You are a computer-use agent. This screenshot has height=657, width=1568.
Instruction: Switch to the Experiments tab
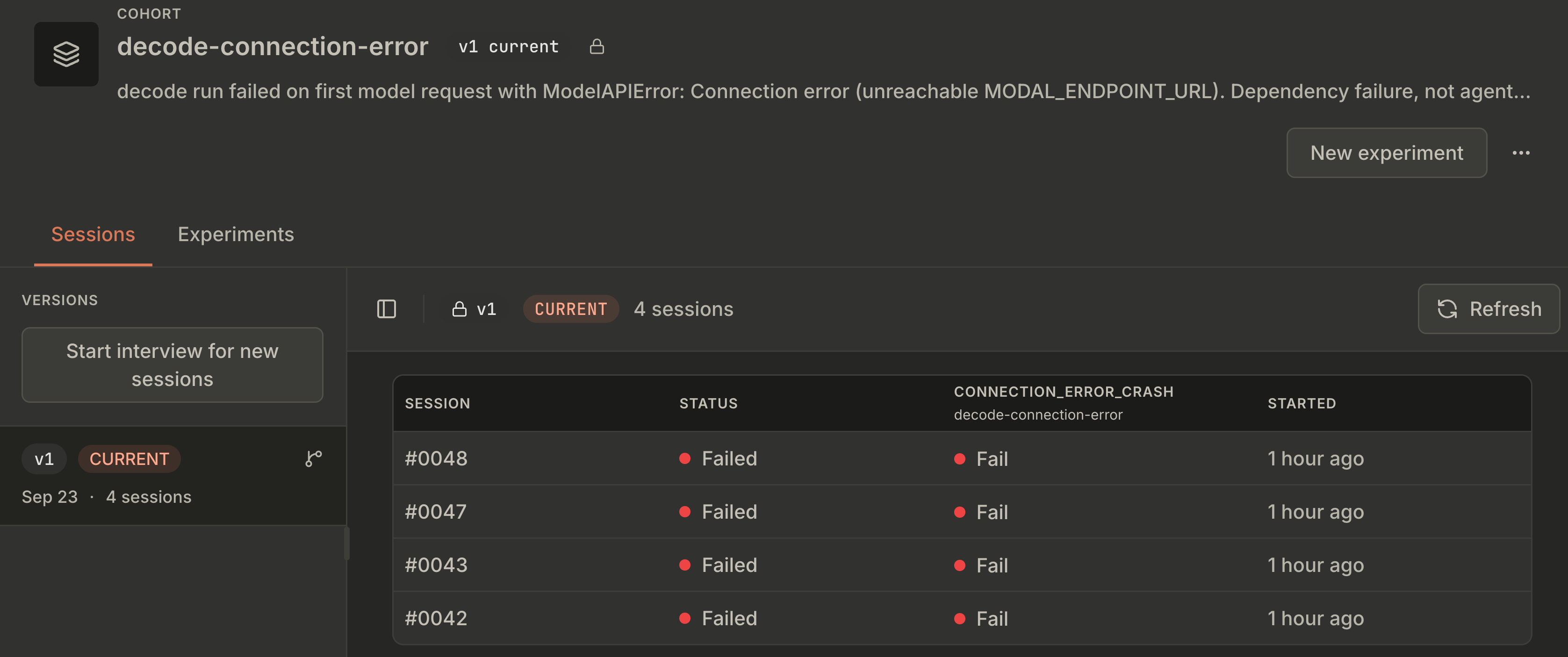236,234
